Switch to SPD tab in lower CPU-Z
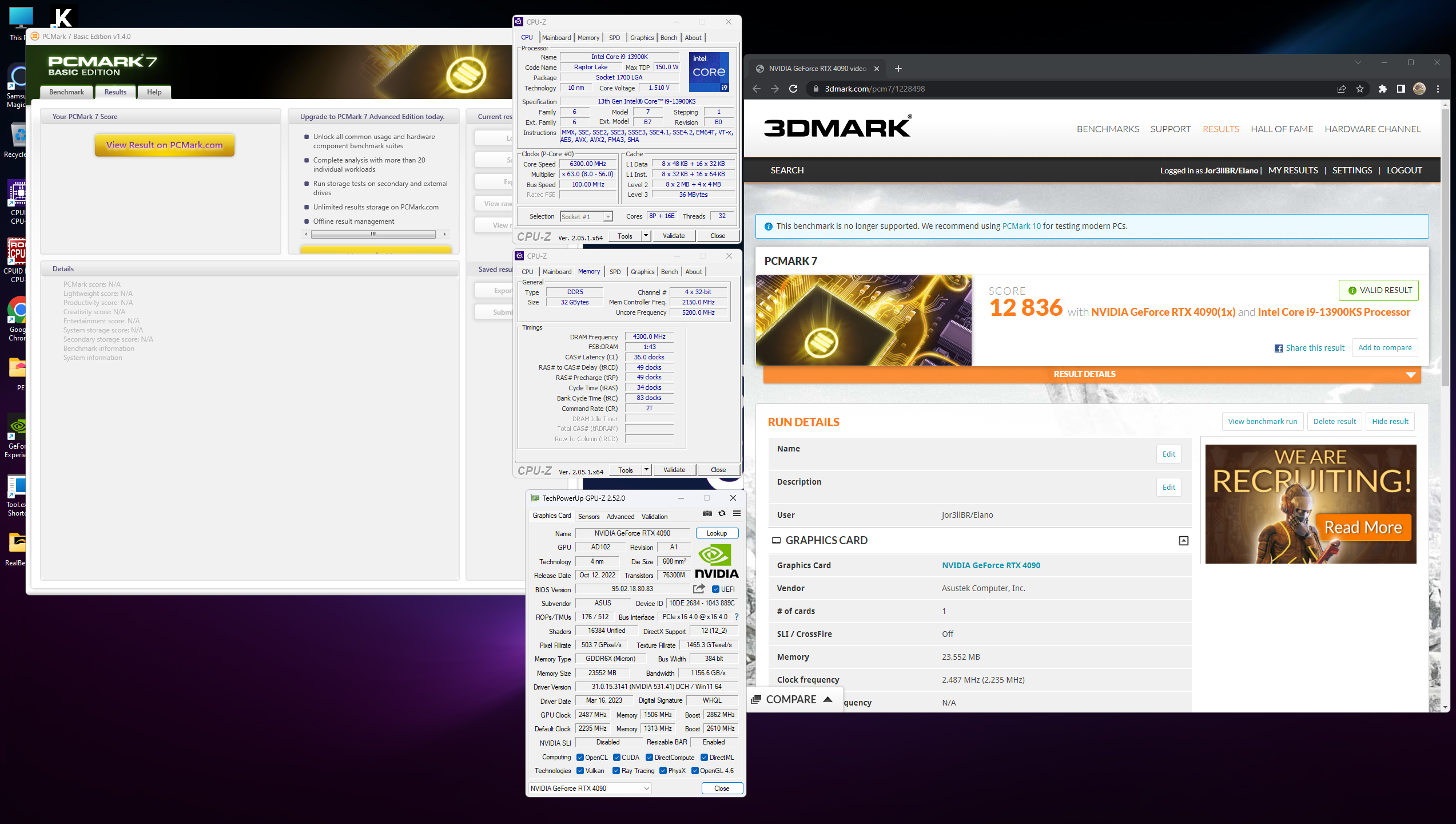The image size is (1456, 824). tap(615, 272)
